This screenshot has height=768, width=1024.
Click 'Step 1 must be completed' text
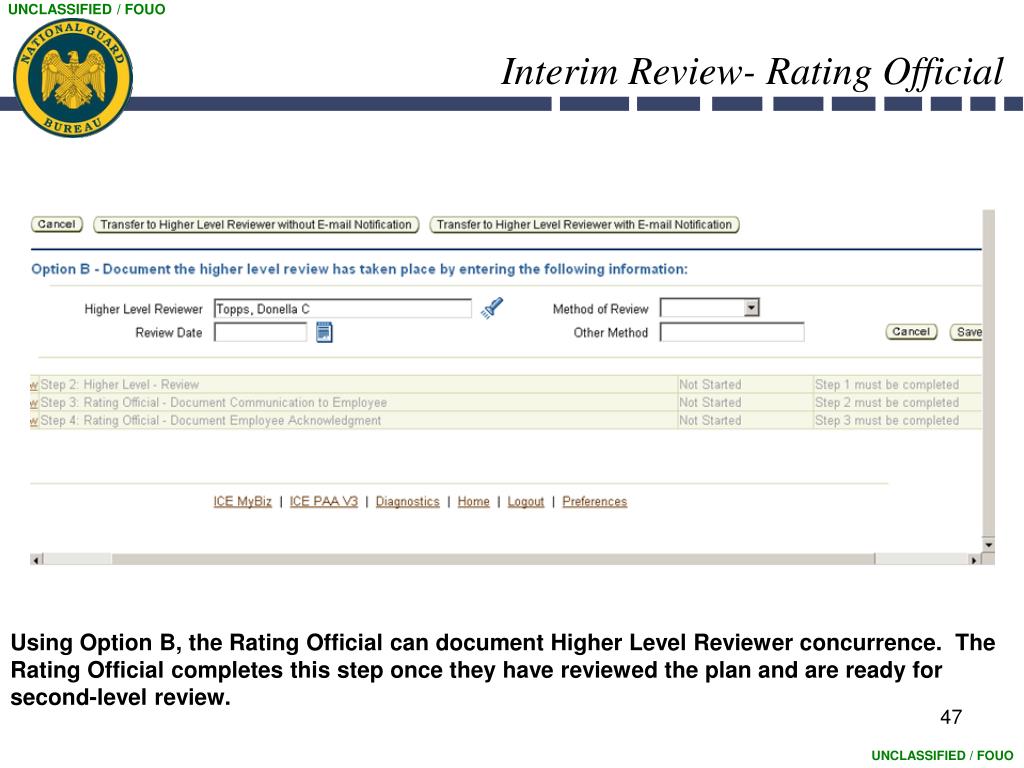coord(886,385)
